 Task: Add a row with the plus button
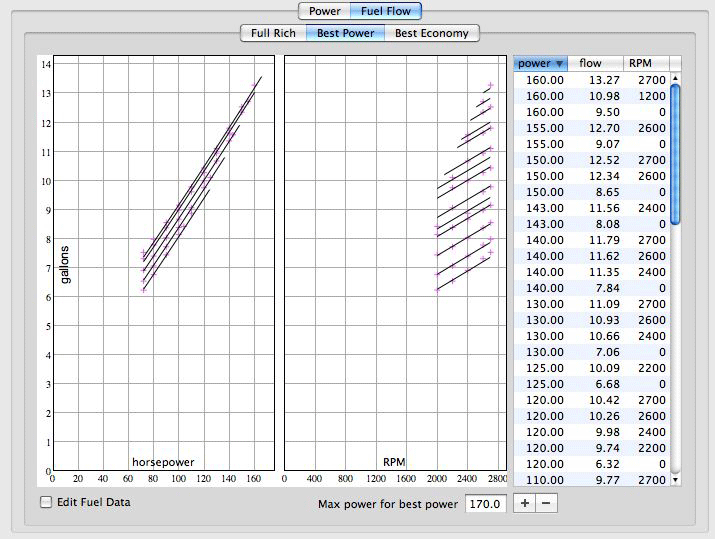pyautogui.click(x=524, y=503)
